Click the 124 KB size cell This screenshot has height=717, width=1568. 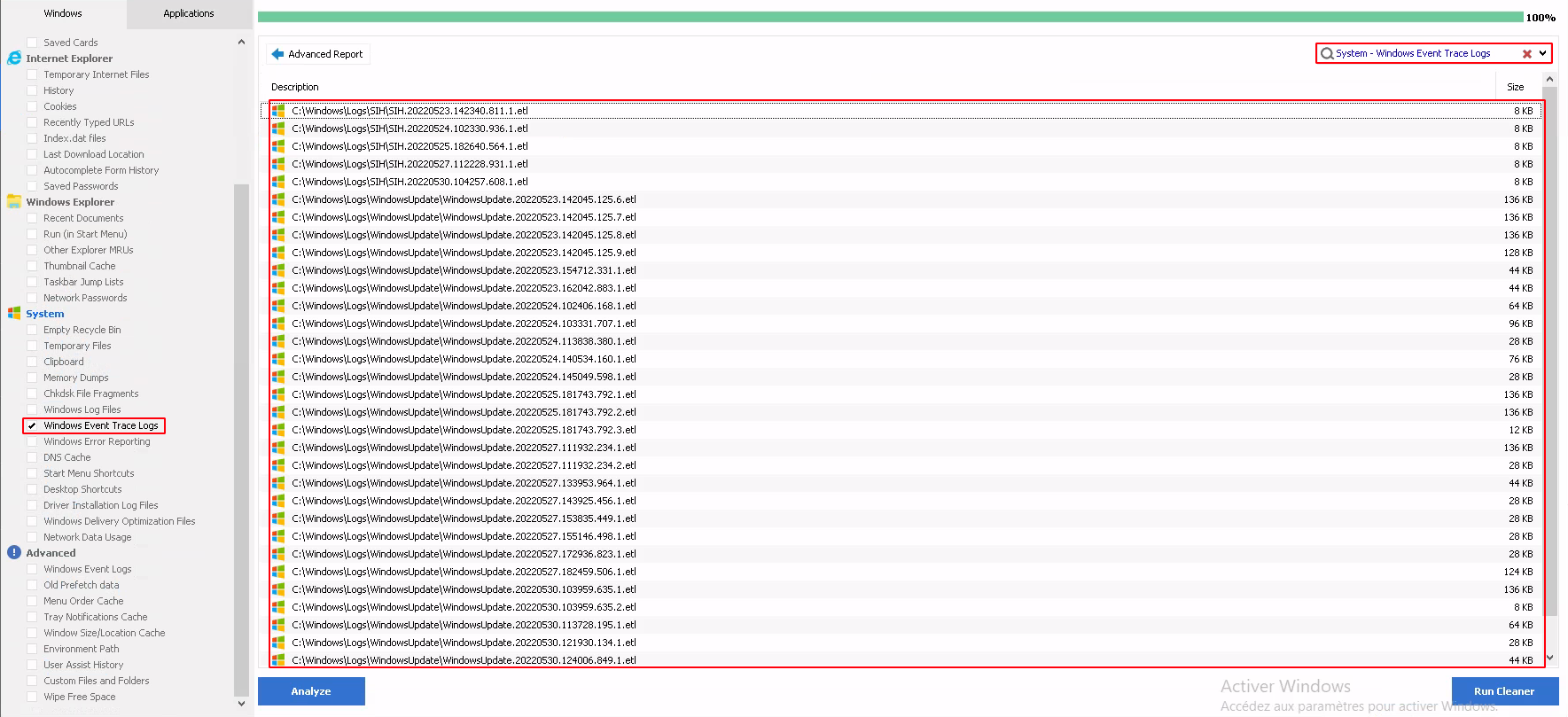point(1518,572)
